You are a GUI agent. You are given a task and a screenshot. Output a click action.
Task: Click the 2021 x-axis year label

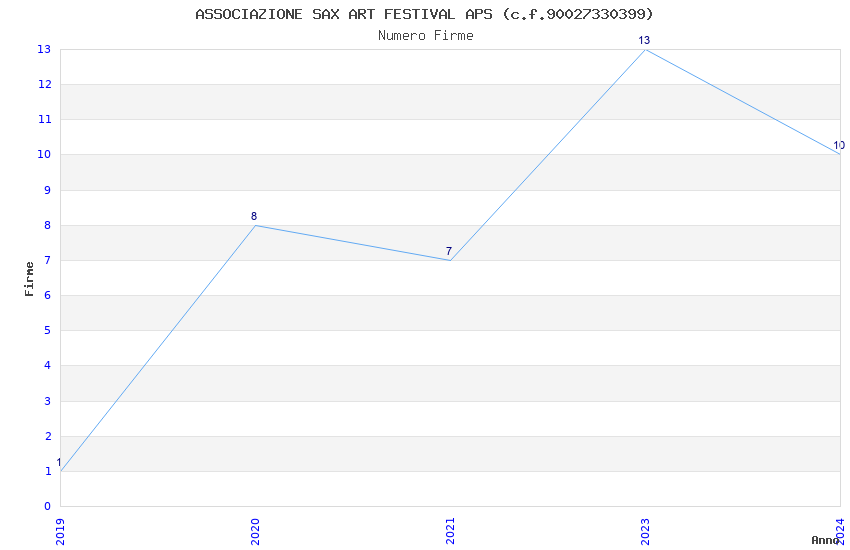click(x=450, y=532)
